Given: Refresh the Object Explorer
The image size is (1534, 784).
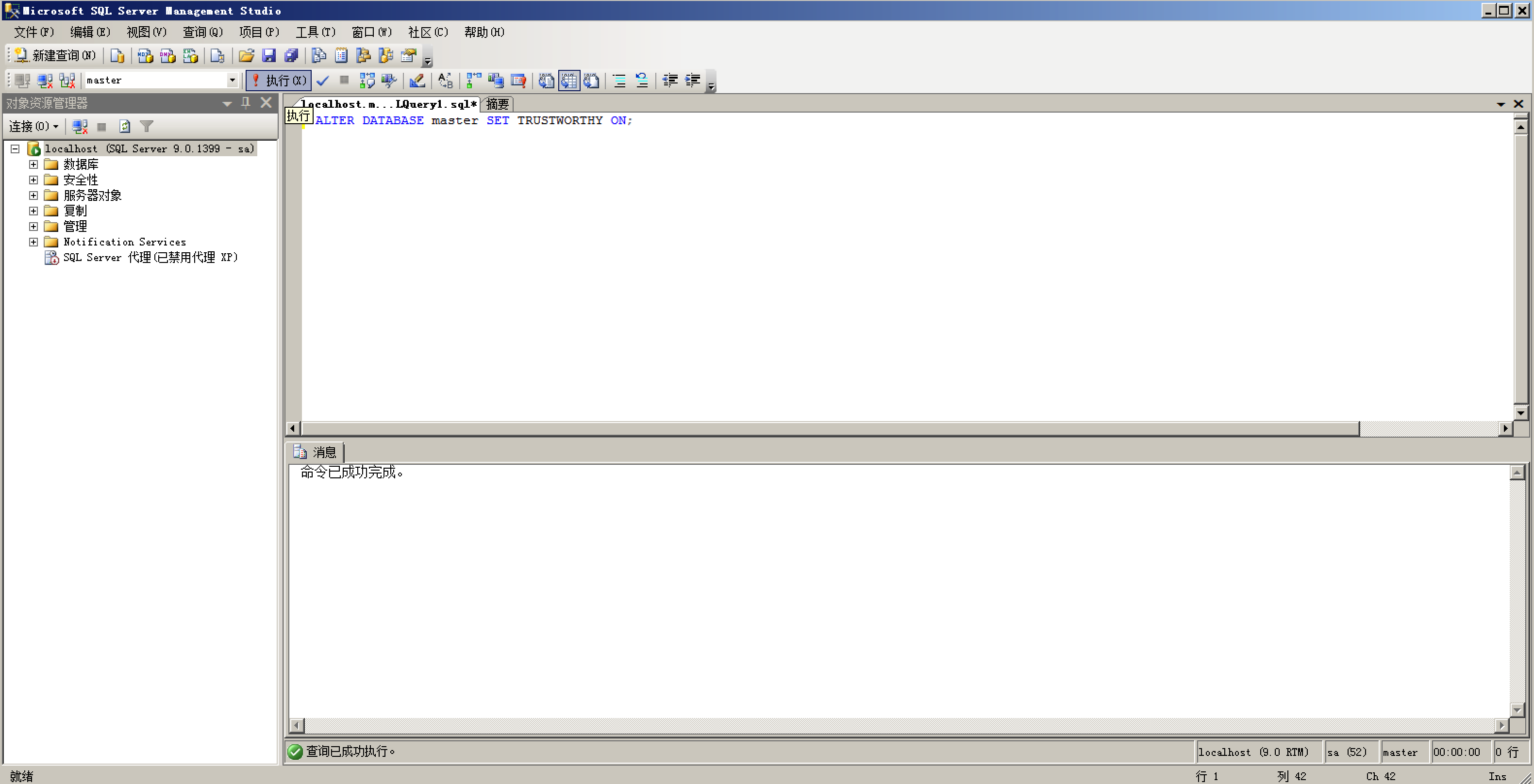Looking at the screenshot, I should tap(124, 126).
